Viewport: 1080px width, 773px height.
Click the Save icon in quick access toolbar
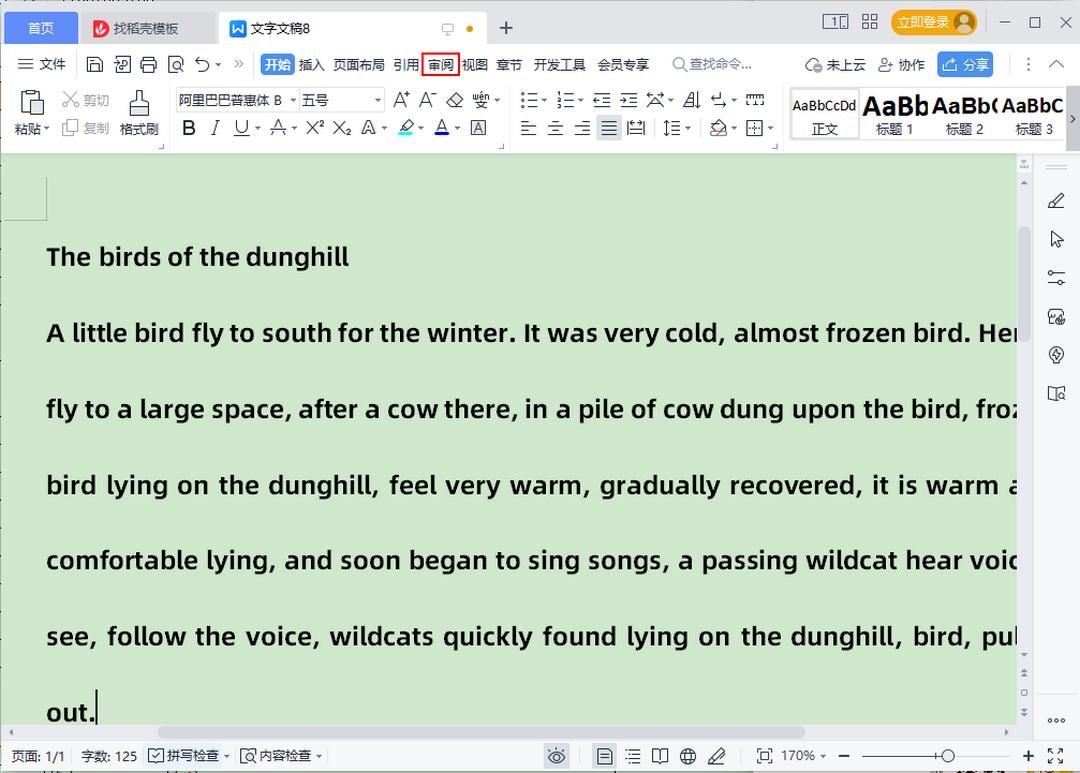95,65
